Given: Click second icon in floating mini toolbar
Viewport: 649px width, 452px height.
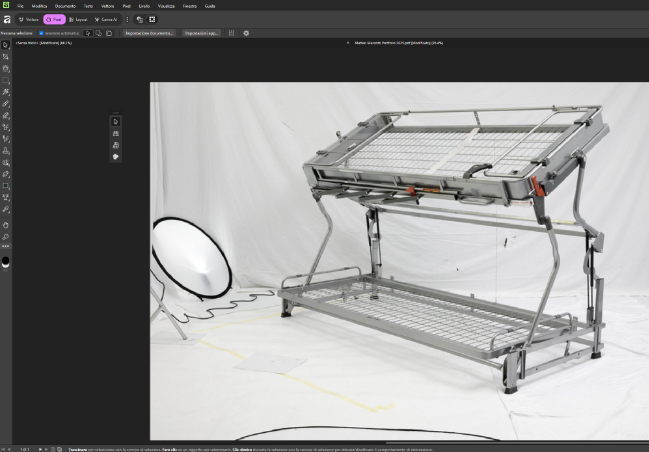Looking at the screenshot, I should [x=115, y=133].
